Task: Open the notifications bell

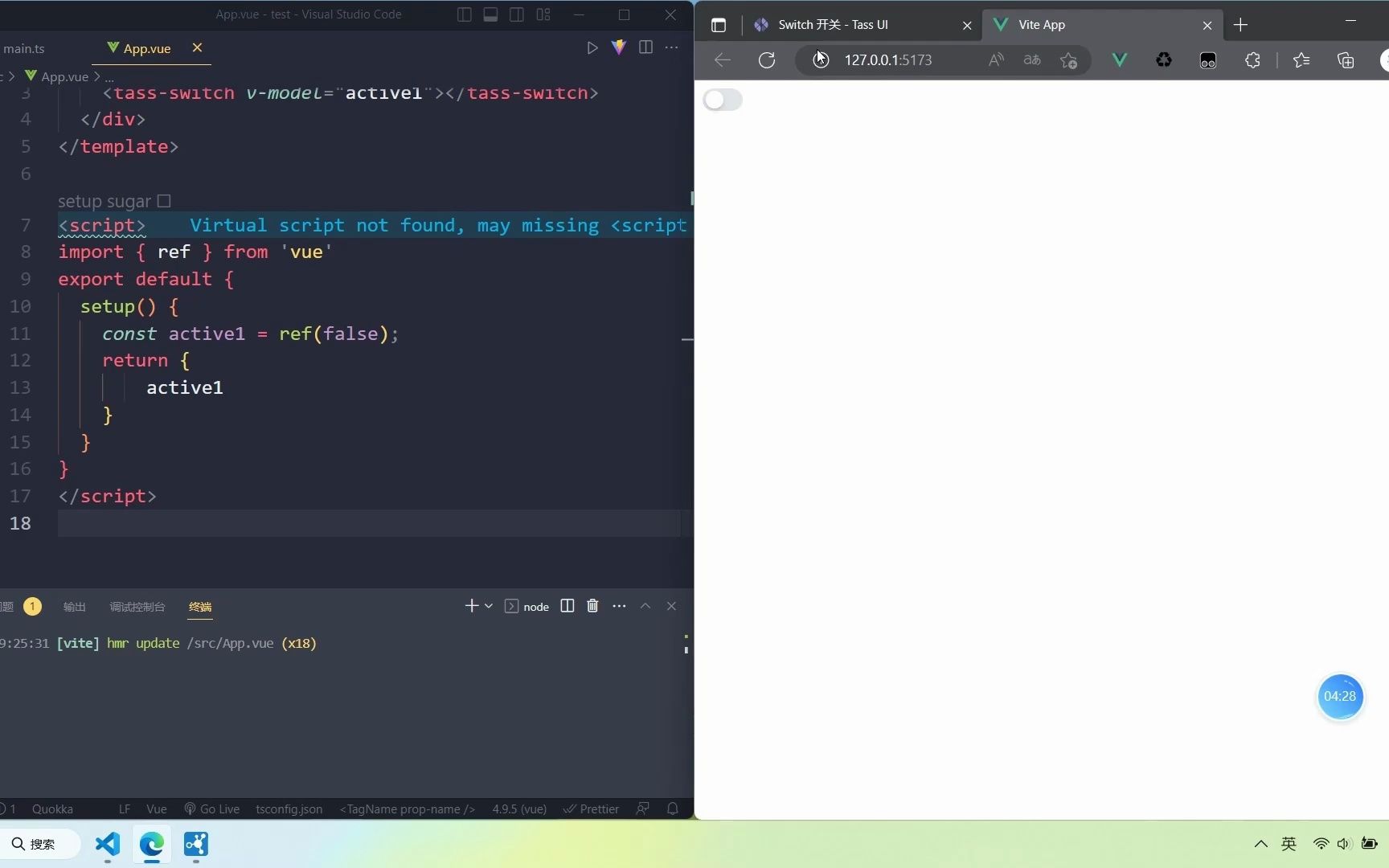Action: [x=673, y=809]
